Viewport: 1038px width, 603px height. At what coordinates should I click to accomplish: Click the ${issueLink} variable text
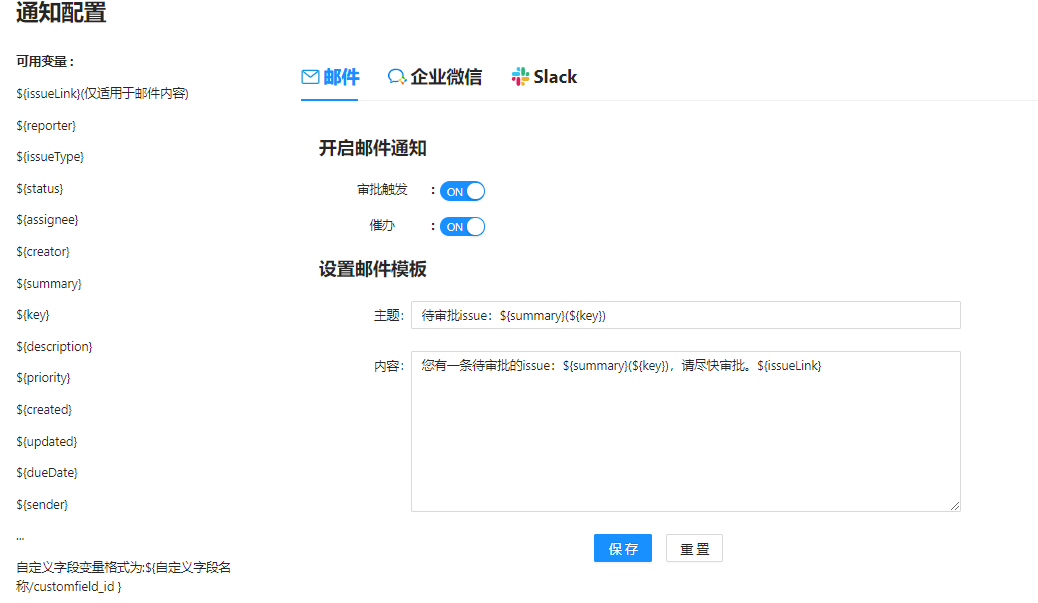pyautogui.click(x=48, y=93)
